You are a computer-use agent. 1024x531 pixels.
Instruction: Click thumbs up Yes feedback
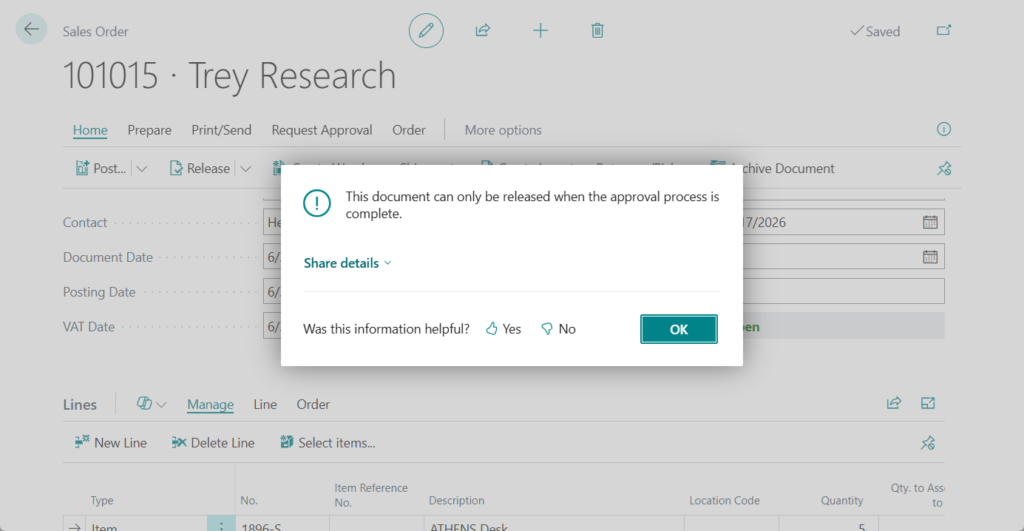[503, 329]
